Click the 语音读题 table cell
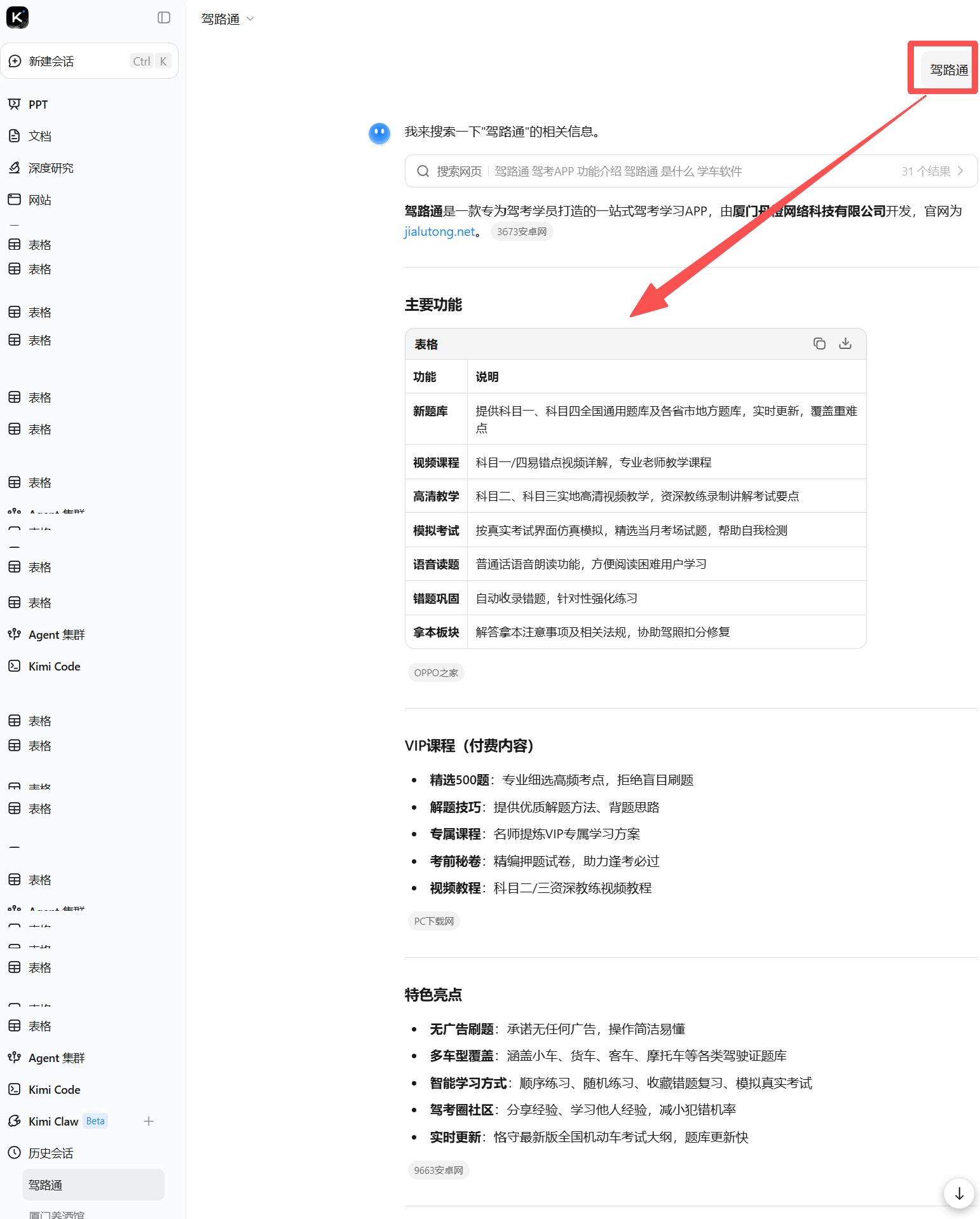 point(436,564)
